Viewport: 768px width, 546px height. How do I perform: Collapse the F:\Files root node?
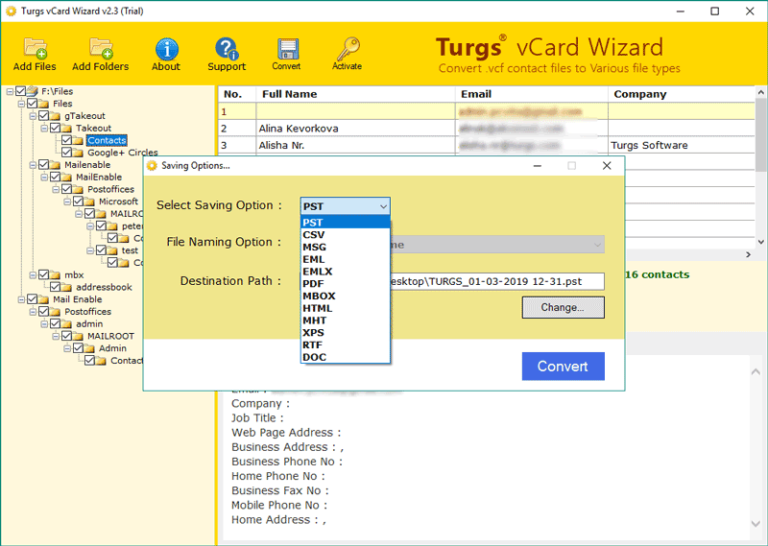point(10,92)
